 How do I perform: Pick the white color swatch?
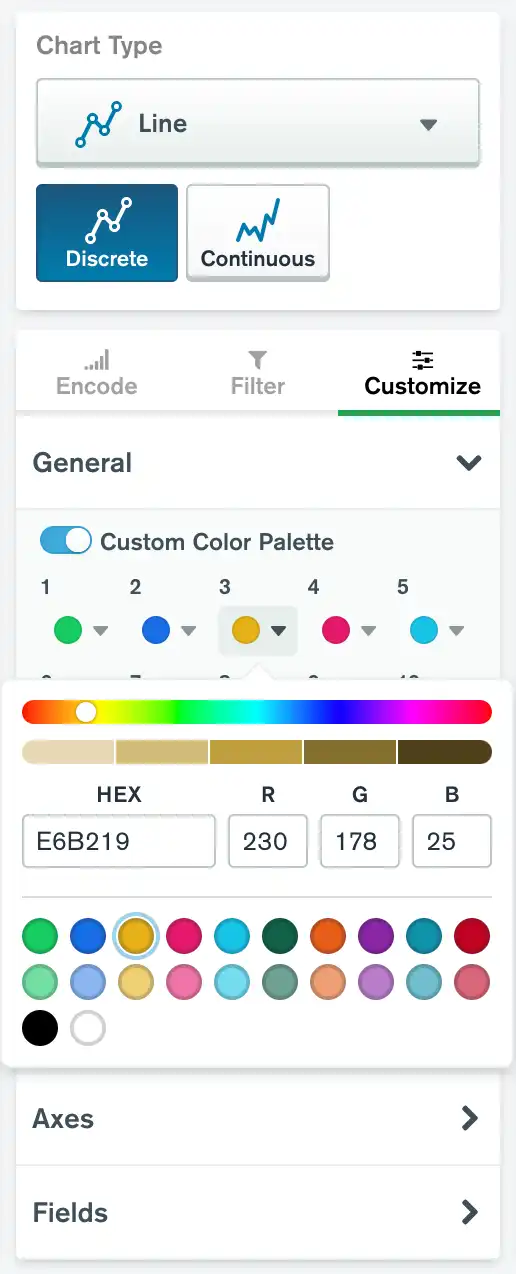pyautogui.click(x=88, y=1028)
